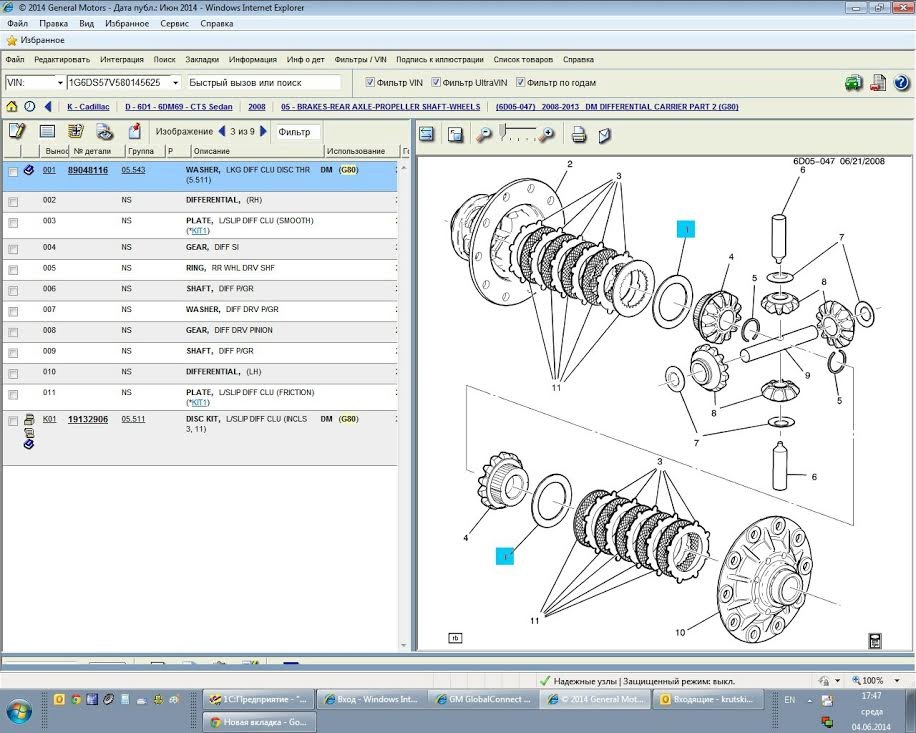The height and width of the screenshot is (733, 916).
Task: Open part number 19132906 link
Action: 87,419
